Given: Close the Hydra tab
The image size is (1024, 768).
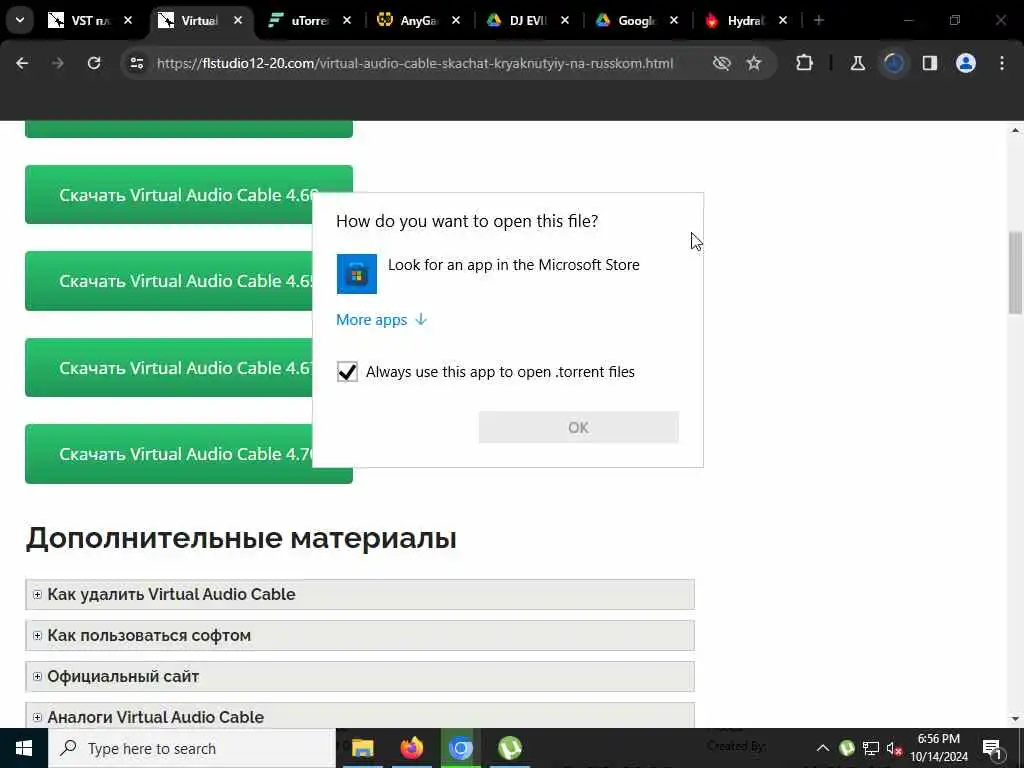Looking at the screenshot, I should pyautogui.click(x=782, y=20).
